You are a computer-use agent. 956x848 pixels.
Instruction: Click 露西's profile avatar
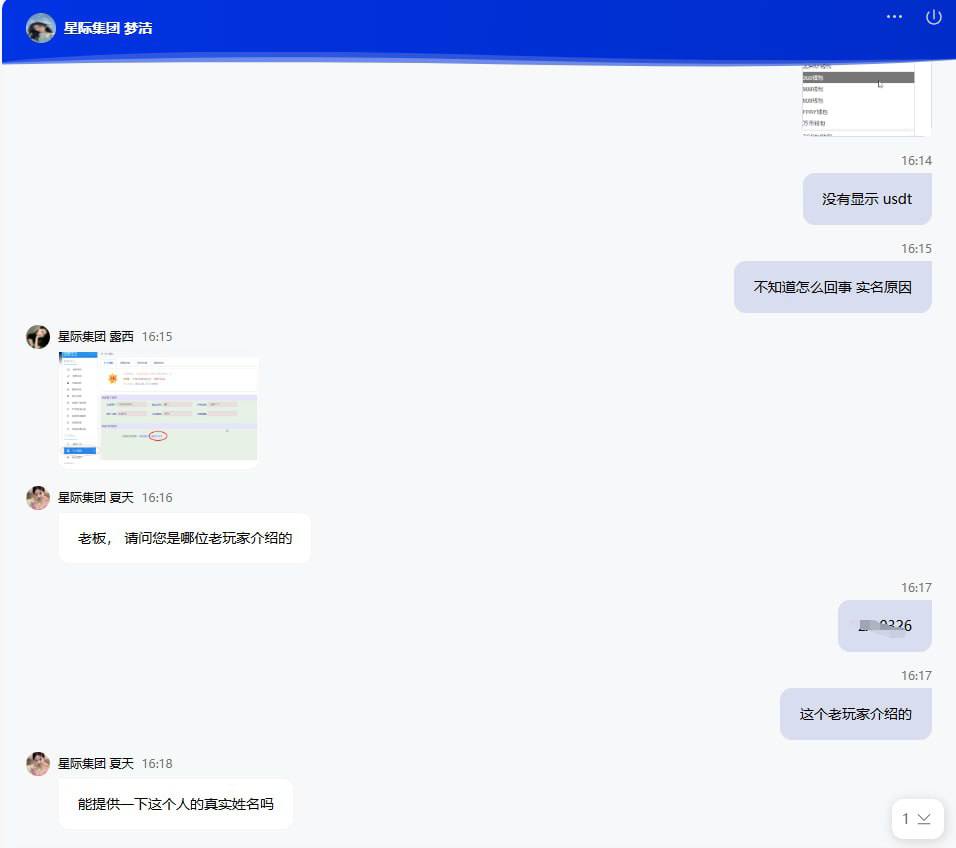click(x=38, y=337)
